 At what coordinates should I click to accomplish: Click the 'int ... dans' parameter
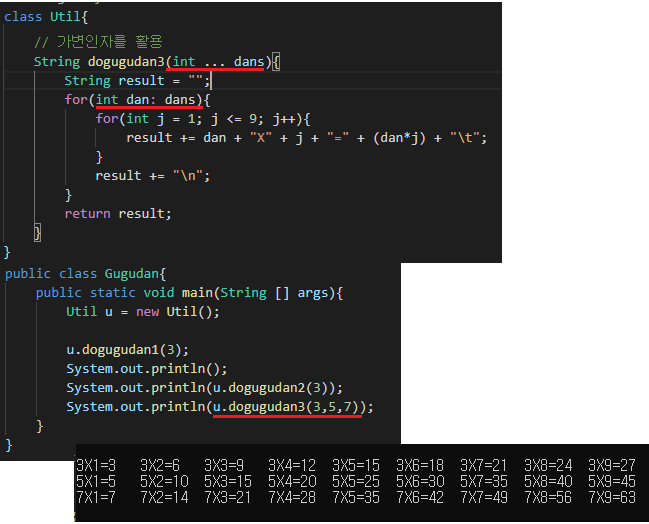[218, 62]
